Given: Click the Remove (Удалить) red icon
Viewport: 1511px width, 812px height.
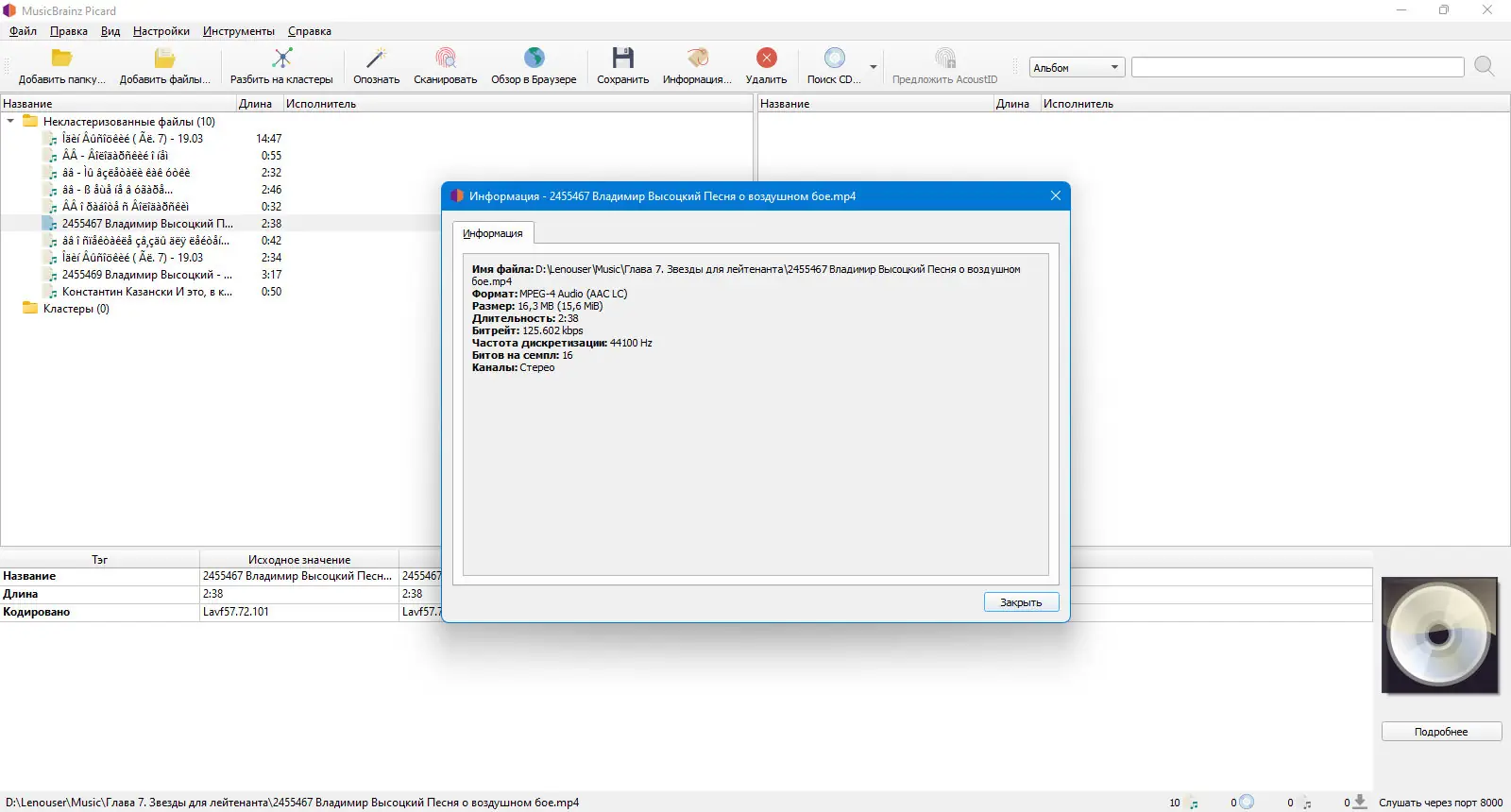Looking at the screenshot, I should (767, 58).
